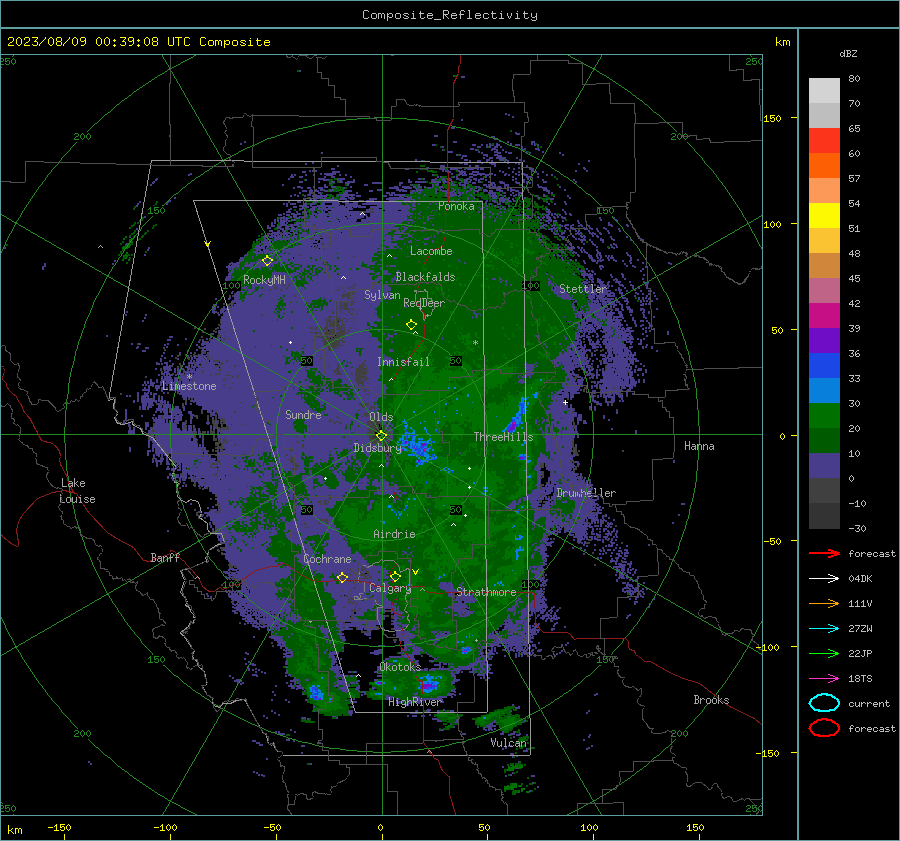Click the 54 dBZ yellow color swatch
The width and height of the screenshot is (900, 841).
pyautogui.click(x=824, y=215)
